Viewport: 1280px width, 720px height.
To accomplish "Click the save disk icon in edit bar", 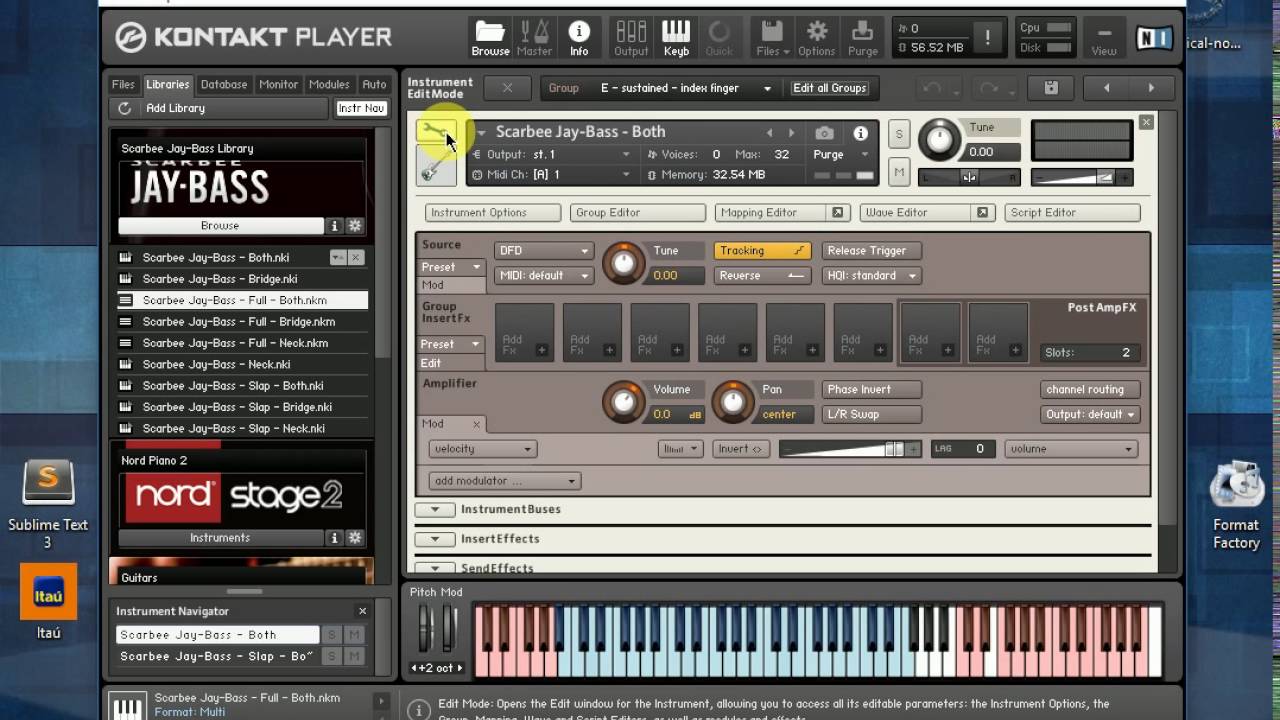I will [1051, 88].
